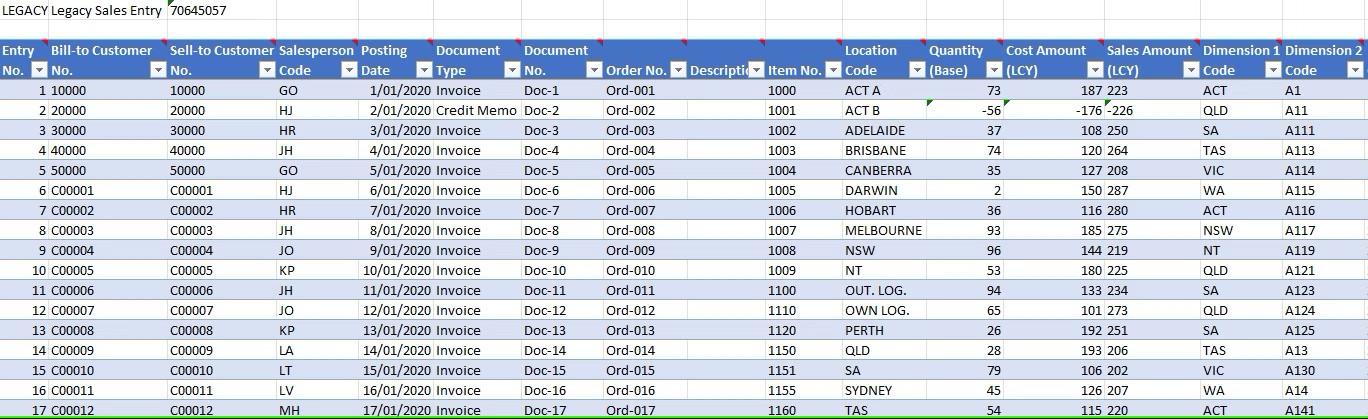Click salesperson code cell 'LV'
1368x419 pixels.
(317, 390)
